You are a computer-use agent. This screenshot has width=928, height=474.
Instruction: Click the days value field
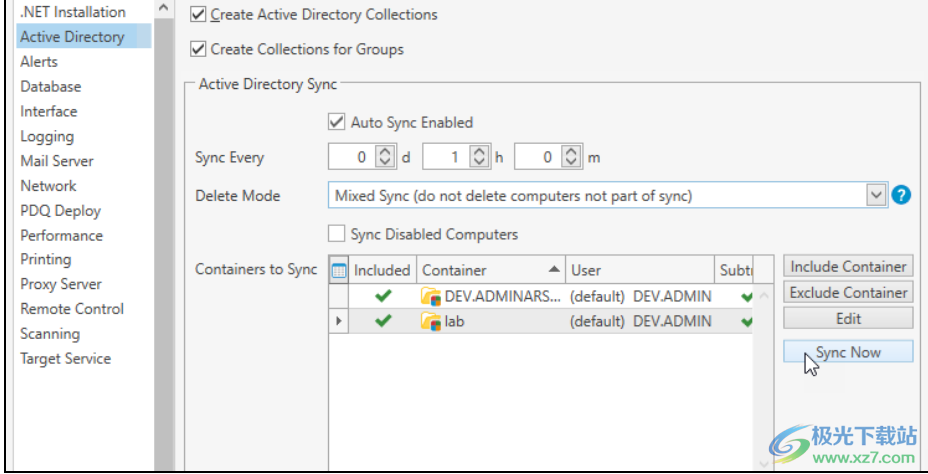(x=353, y=157)
